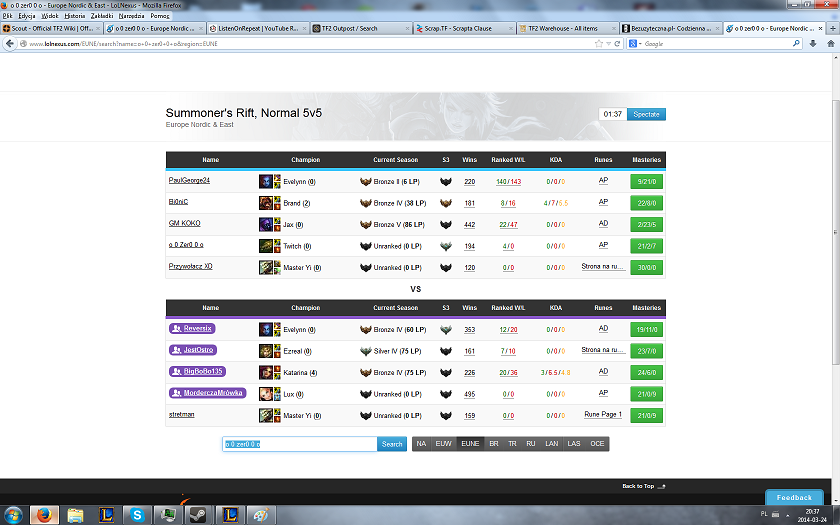Click the 19/11/0 masteries button for Reversix
840x525 pixels.
pos(646,329)
